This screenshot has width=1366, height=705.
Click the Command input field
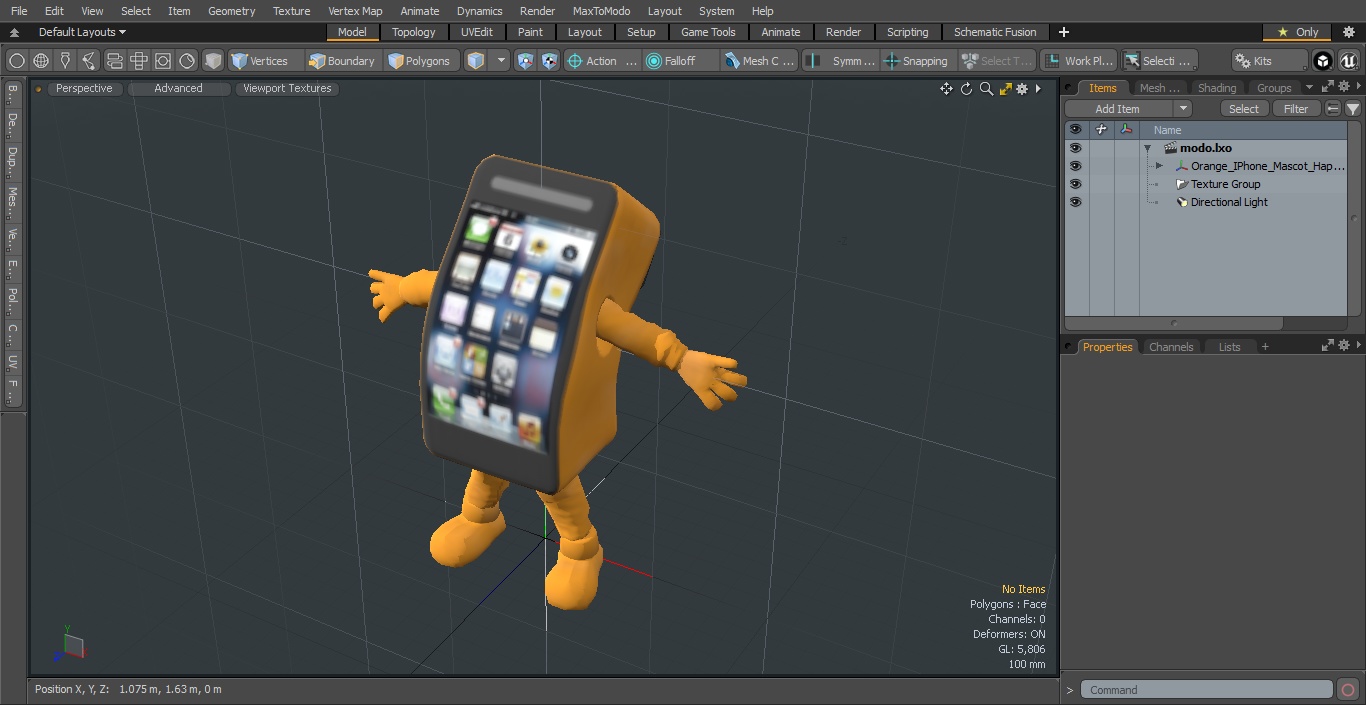click(1207, 690)
